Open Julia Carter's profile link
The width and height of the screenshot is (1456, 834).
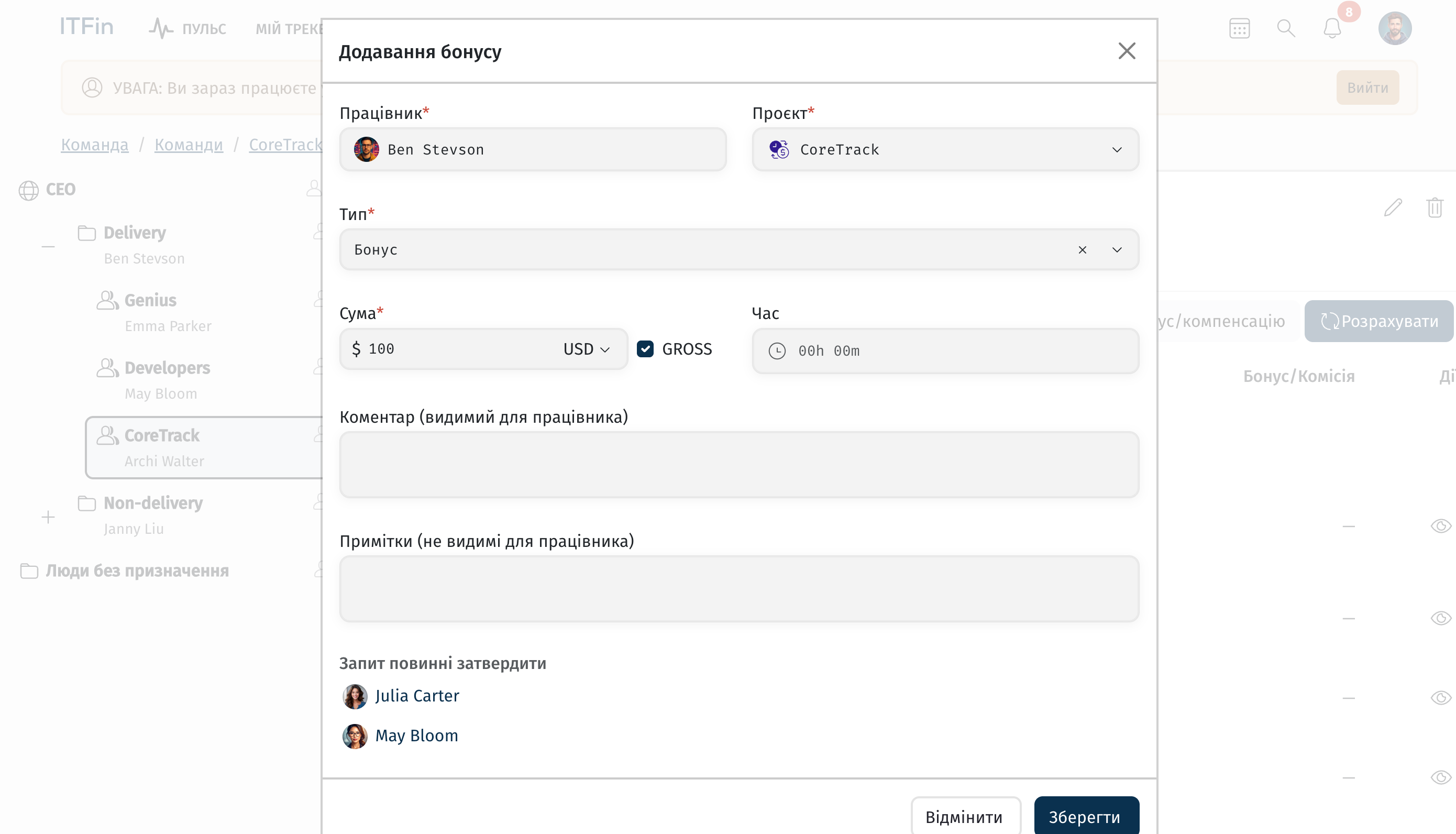[417, 696]
